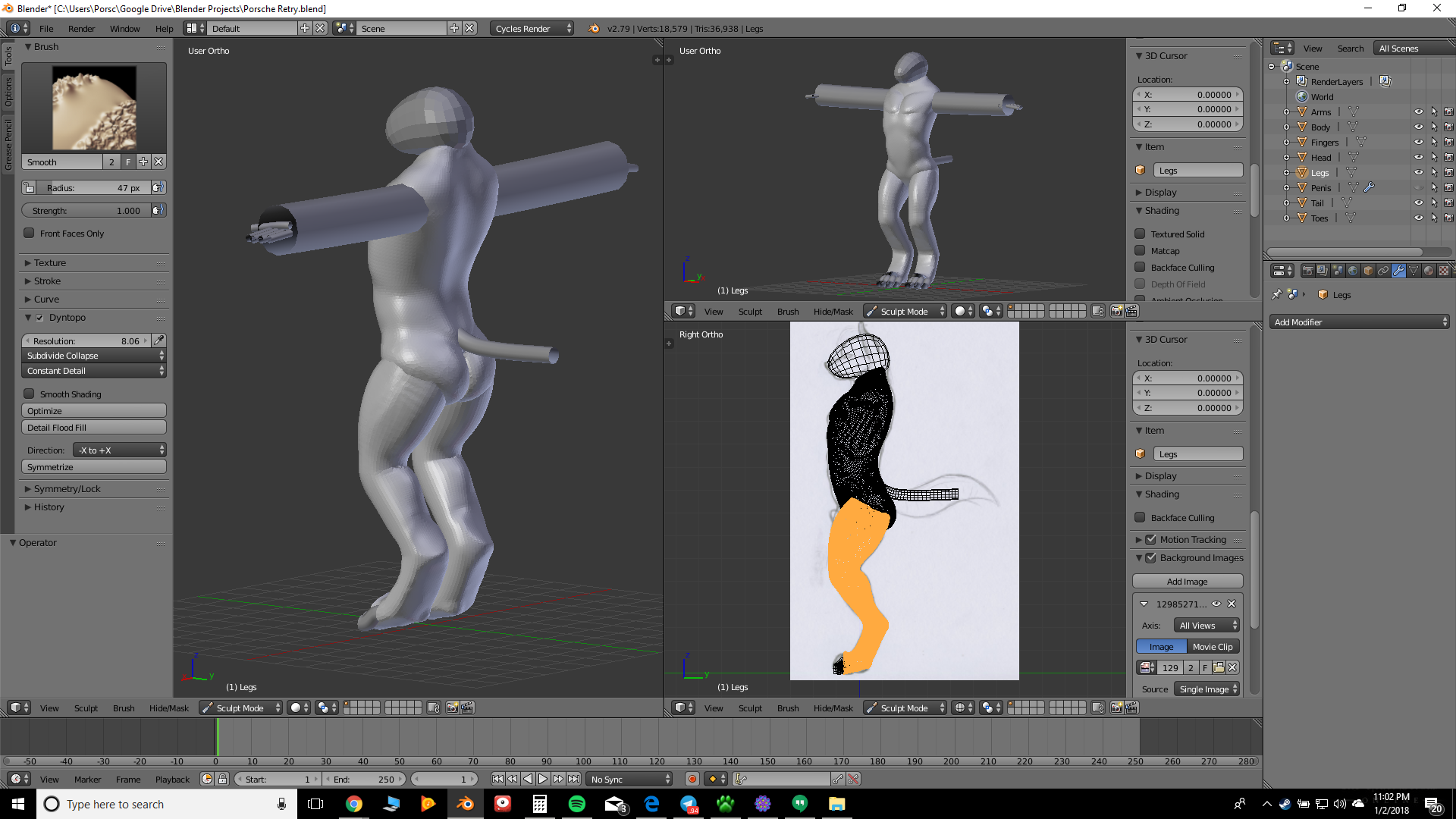Open the Render menu in top bar
The height and width of the screenshot is (819, 1456).
81,29
